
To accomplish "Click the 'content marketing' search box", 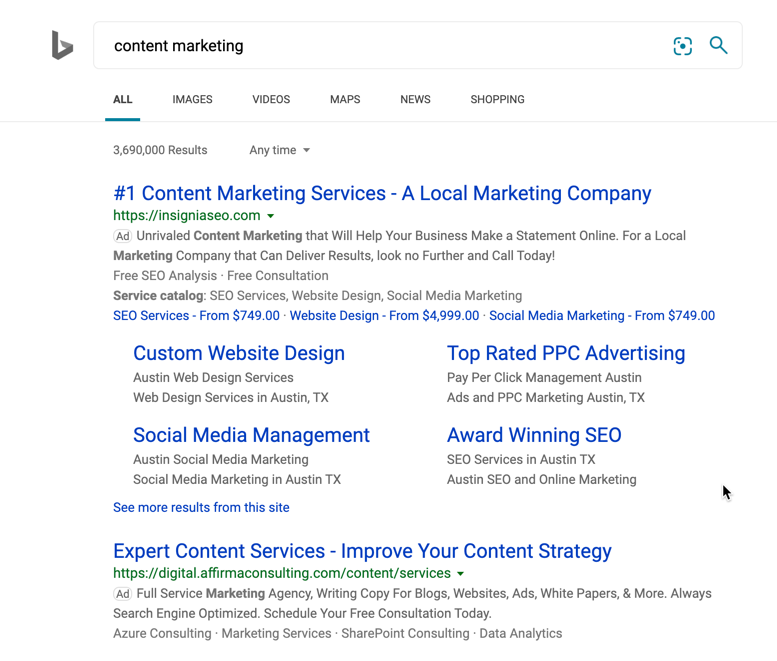I will click(418, 45).
